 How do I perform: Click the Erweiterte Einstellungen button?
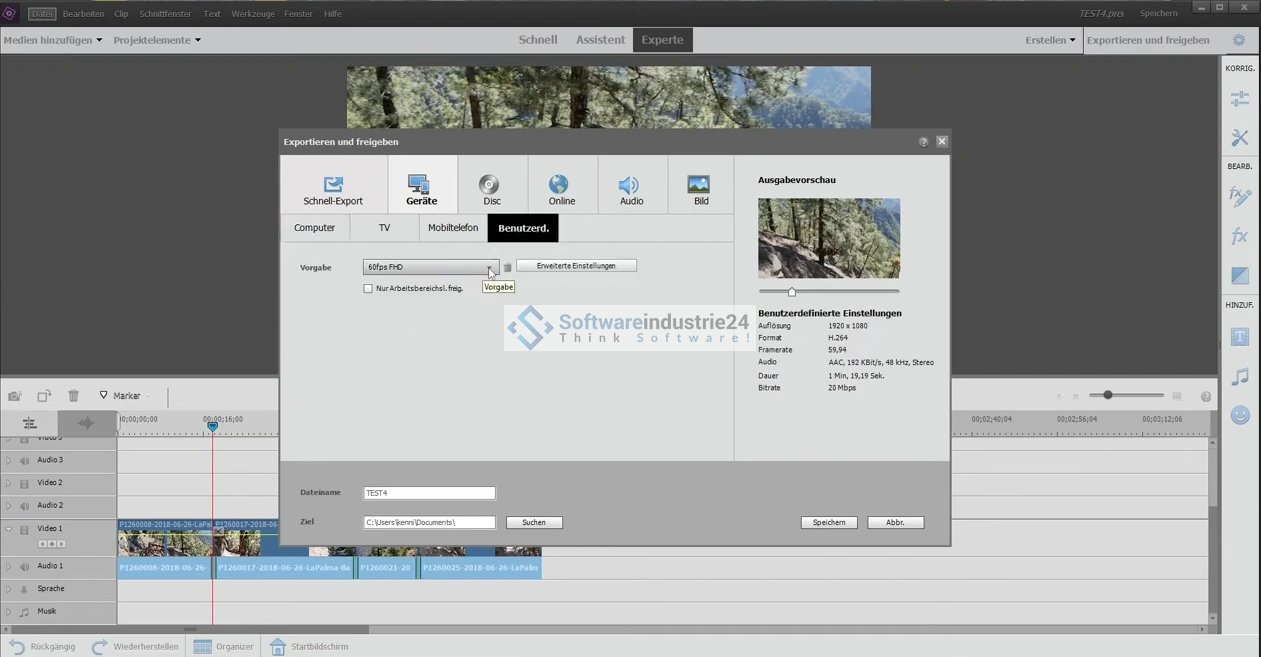click(576, 266)
